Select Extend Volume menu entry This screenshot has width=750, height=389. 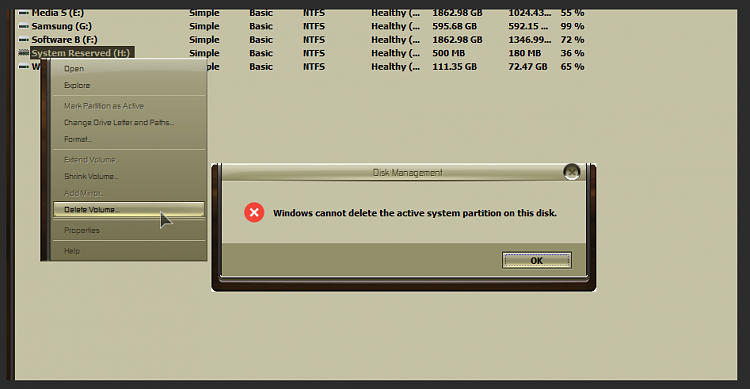point(92,160)
